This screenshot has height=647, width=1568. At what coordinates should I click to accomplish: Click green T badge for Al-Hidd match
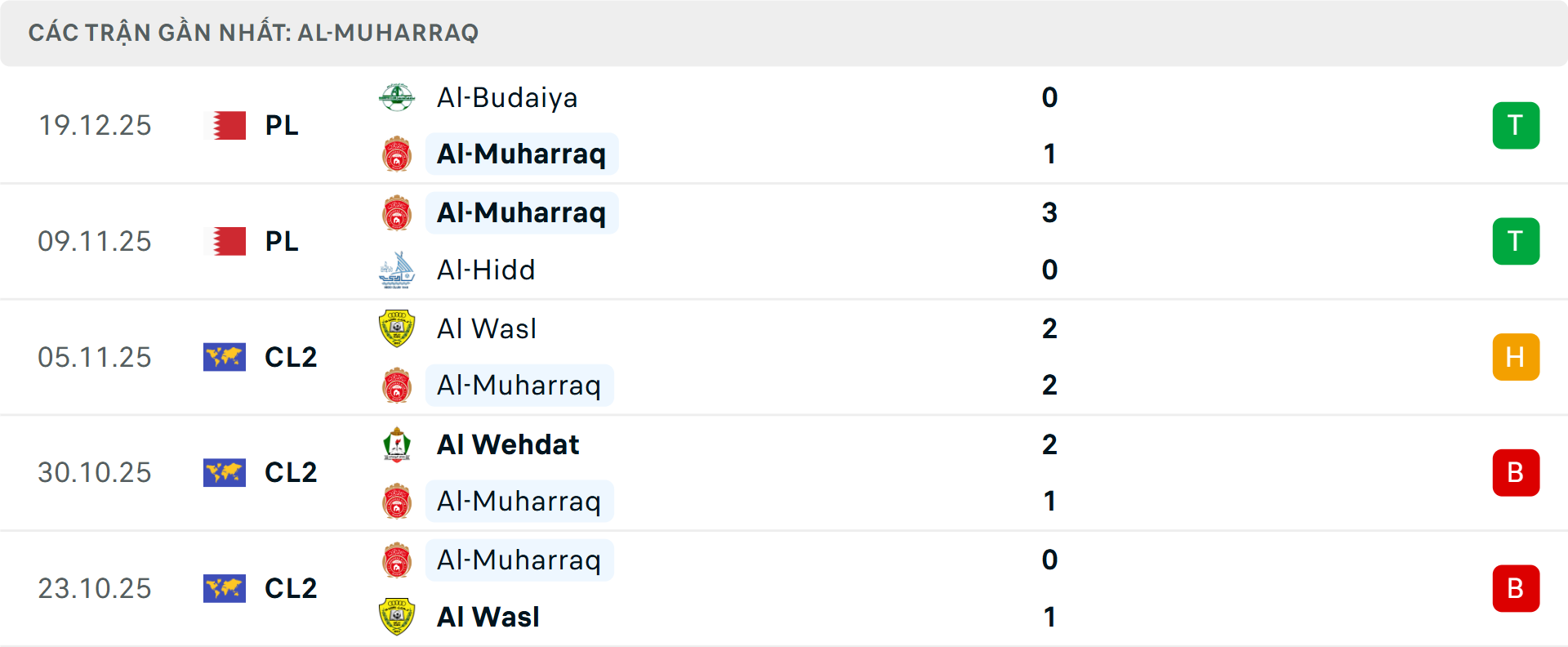tap(1515, 241)
